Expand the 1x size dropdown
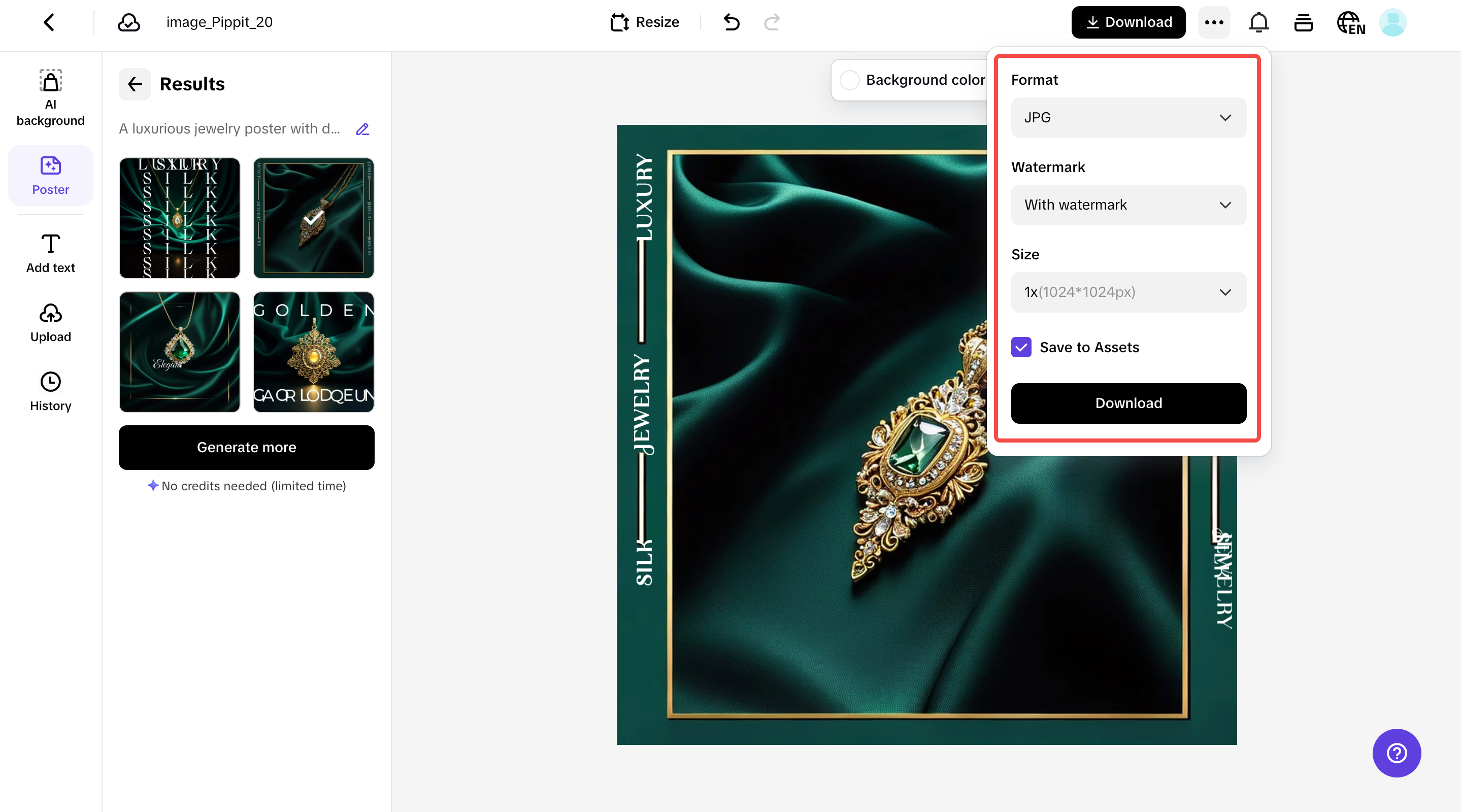This screenshot has height=812, width=1461. [1128, 292]
